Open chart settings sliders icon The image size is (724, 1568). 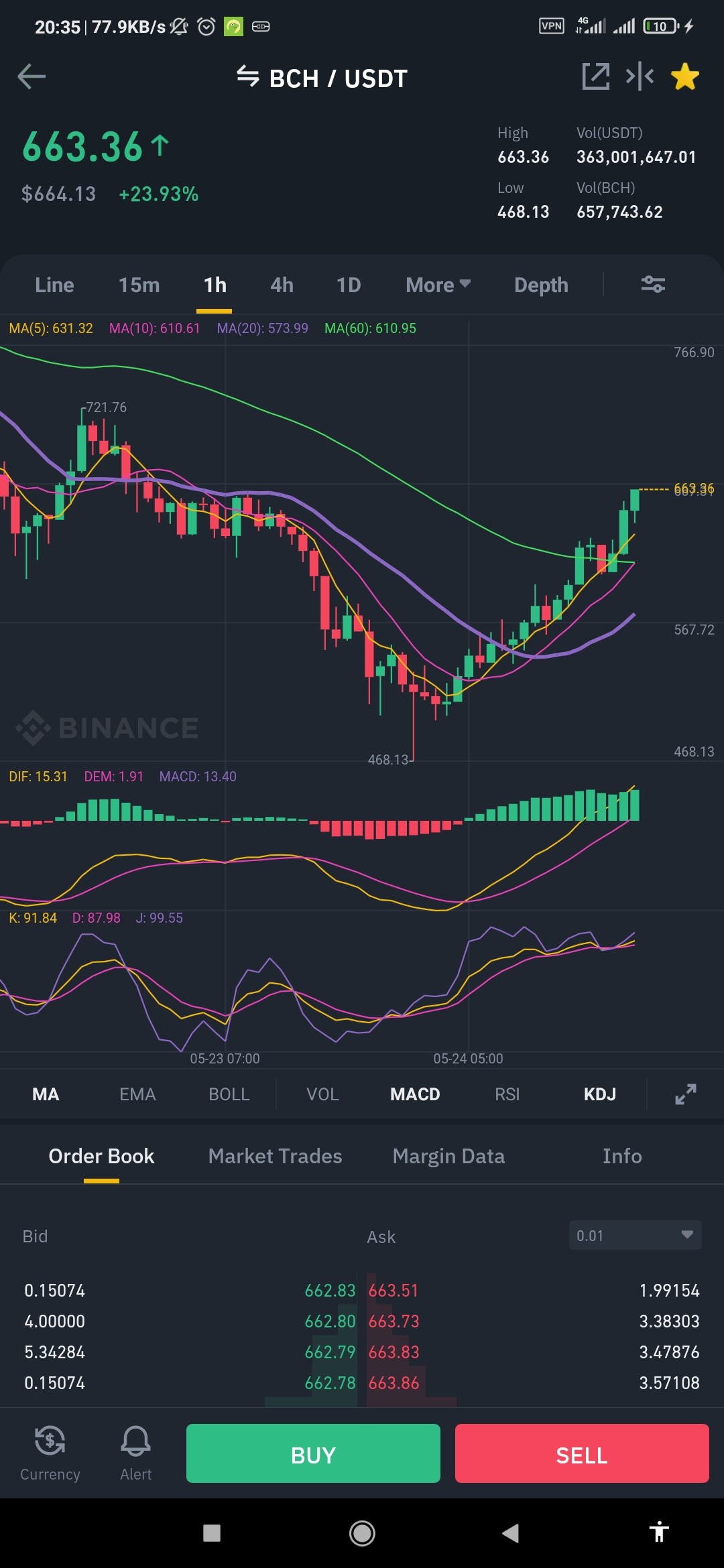coord(653,285)
